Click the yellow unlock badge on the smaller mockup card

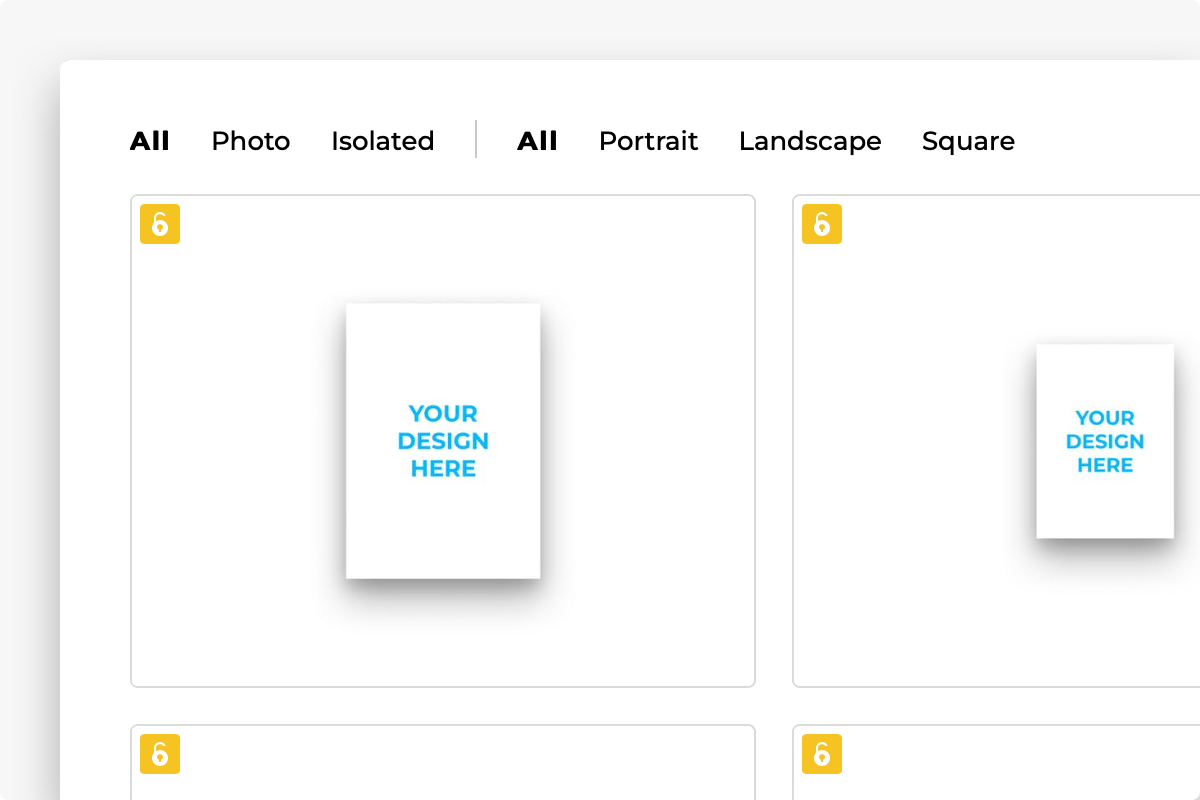[822, 224]
